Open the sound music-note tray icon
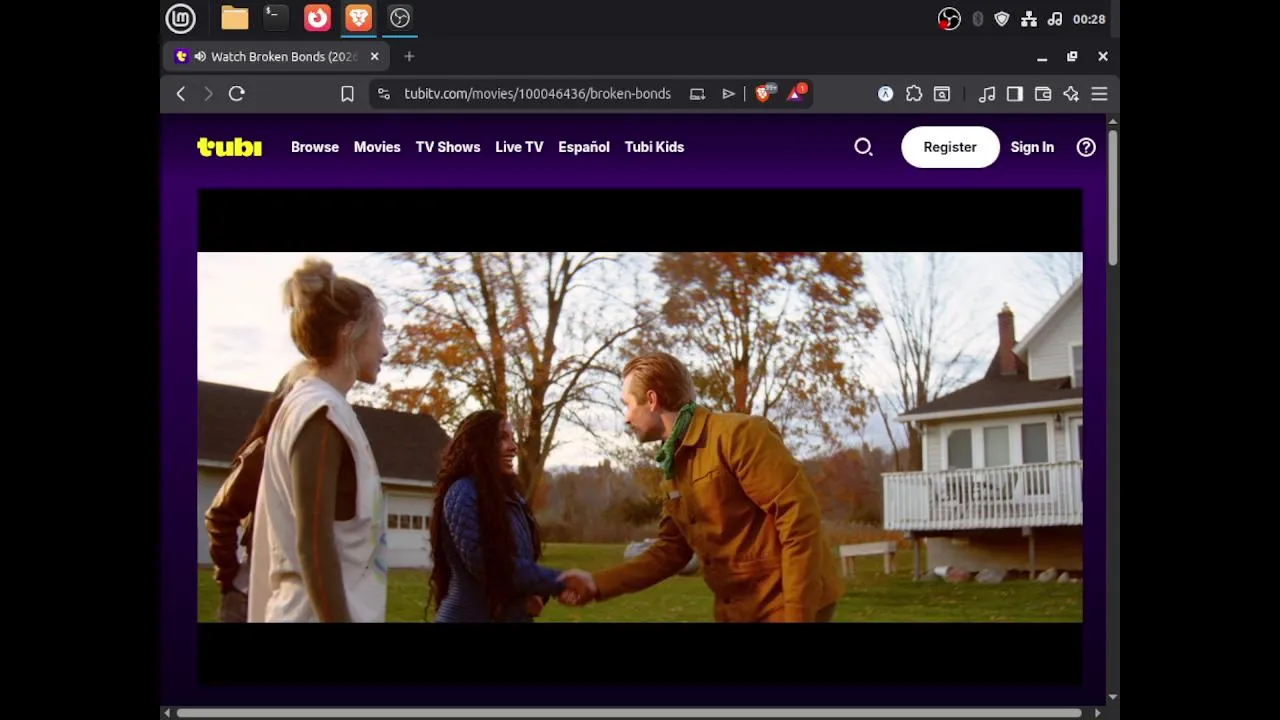This screenshot has width=1280, height=720. coord(1054,19)
